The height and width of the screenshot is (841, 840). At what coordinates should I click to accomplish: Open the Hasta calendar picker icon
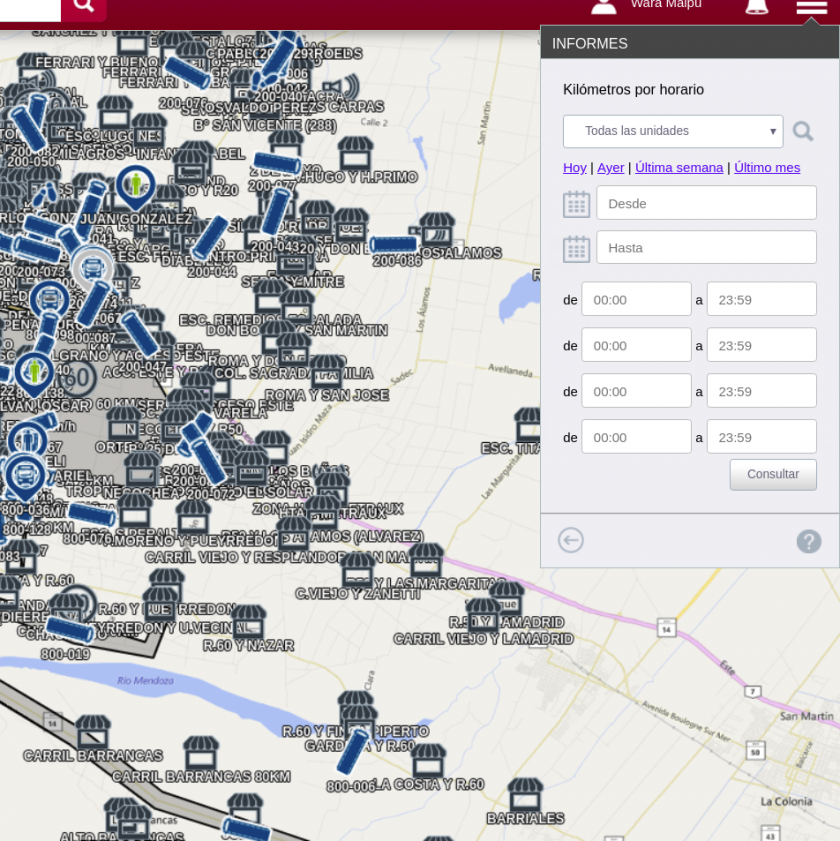coord(576,249)
